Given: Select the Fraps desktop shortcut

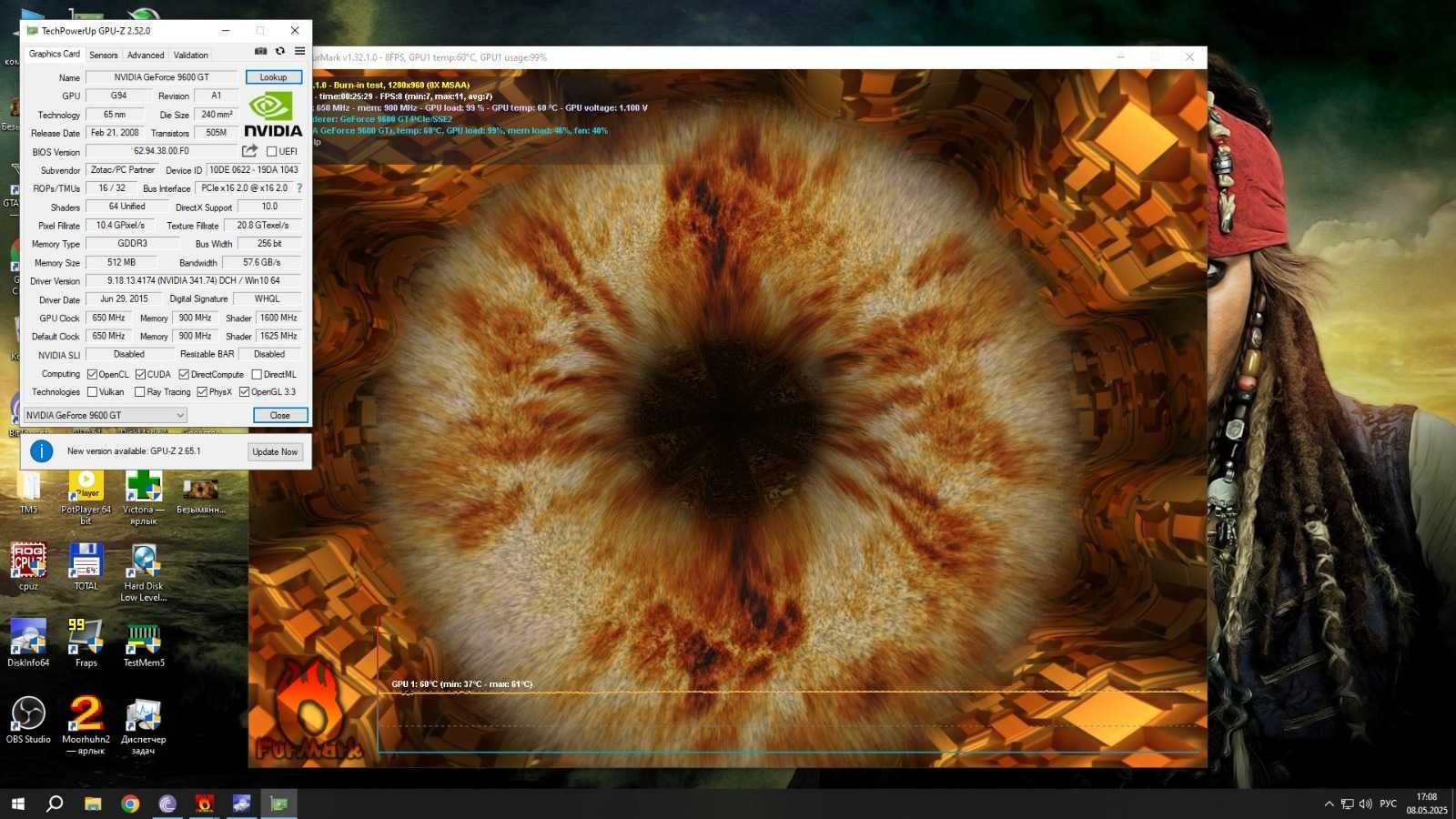Looking at the screenshot, I should (x=86, y=643).
